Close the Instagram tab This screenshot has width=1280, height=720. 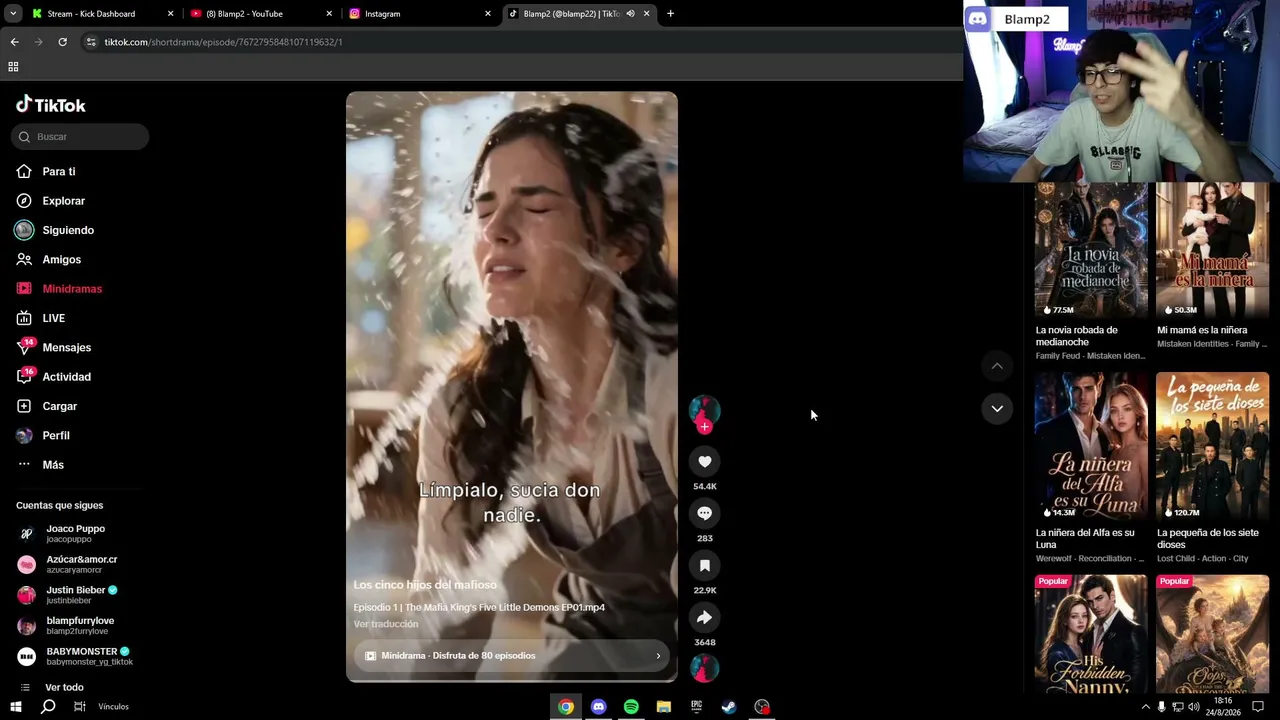click(488, 14)
